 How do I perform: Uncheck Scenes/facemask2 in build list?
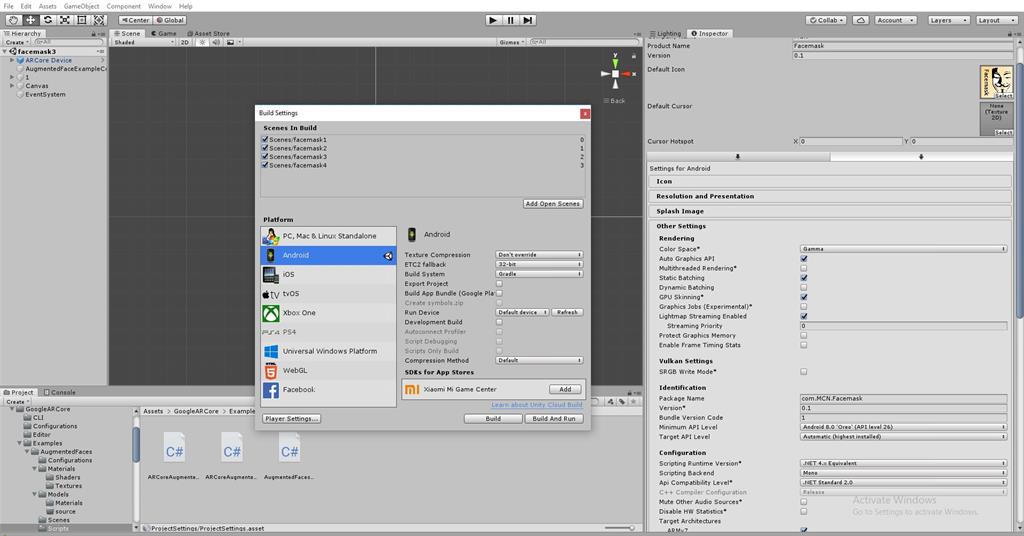point(265,148)
